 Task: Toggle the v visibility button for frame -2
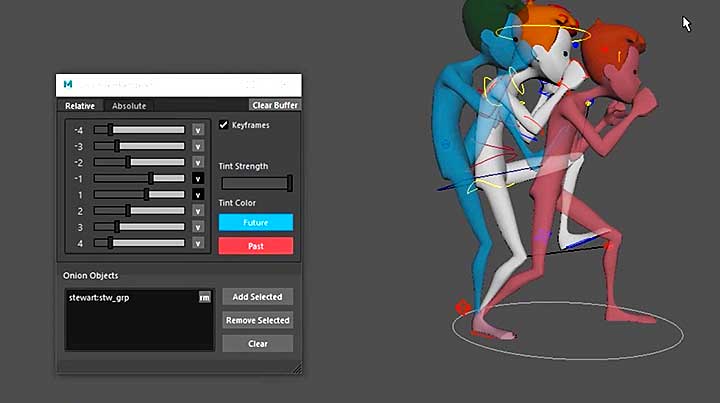pyautogui.click(x=198, y=162)
